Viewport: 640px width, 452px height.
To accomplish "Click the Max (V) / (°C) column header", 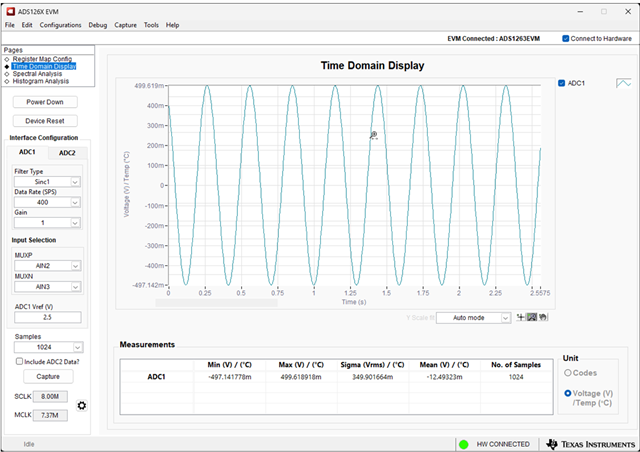I will (301, 365).
